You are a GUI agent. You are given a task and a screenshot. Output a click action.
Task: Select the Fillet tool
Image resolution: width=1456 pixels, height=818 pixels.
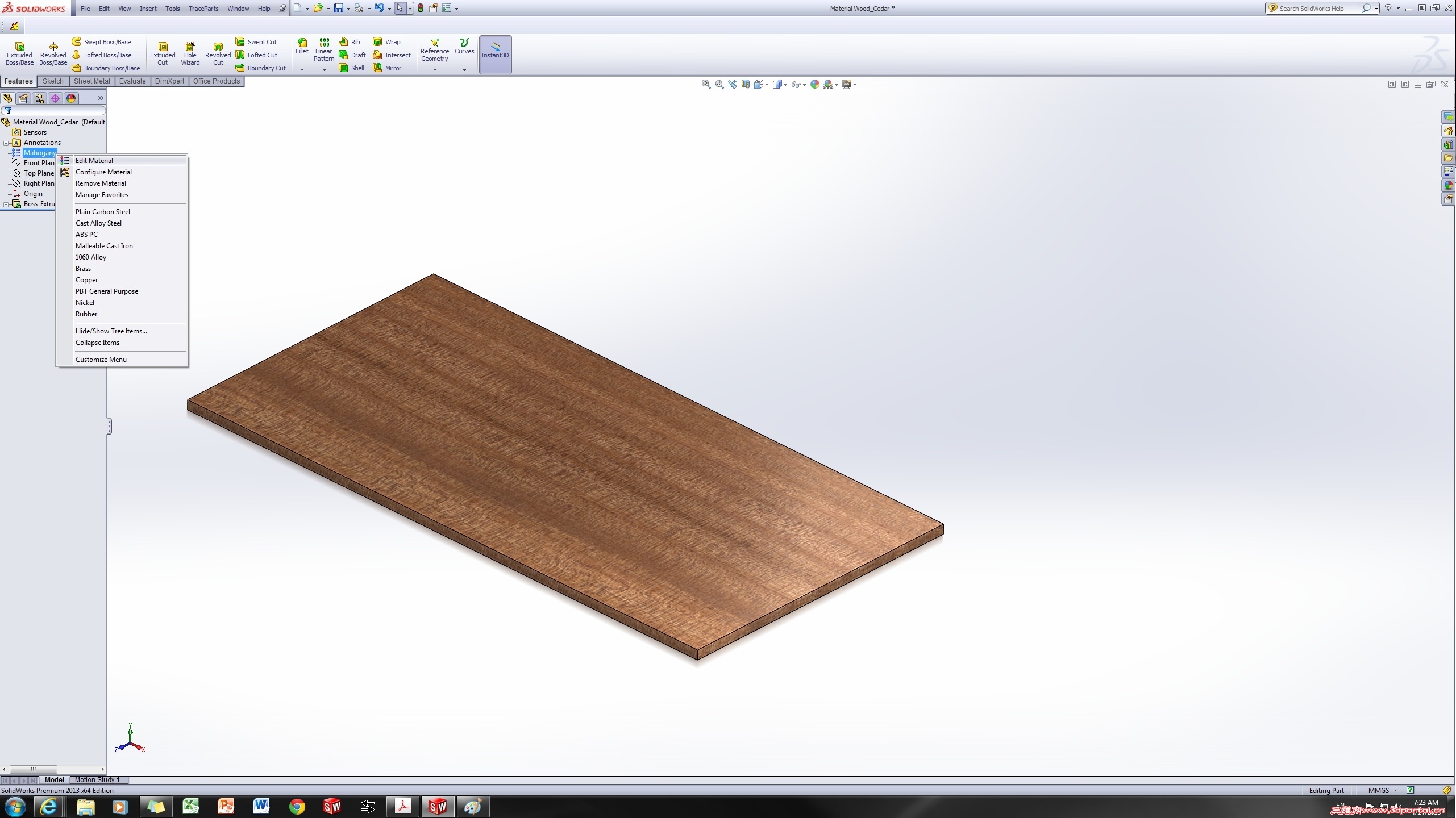click(x=302, y=47)
